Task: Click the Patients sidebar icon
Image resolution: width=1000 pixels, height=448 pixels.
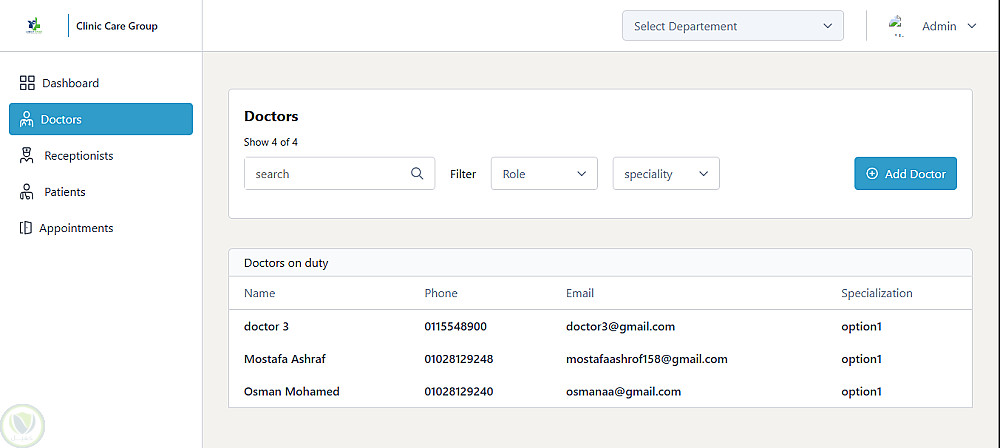Action: pyautogui.click(x=27, y=192)
